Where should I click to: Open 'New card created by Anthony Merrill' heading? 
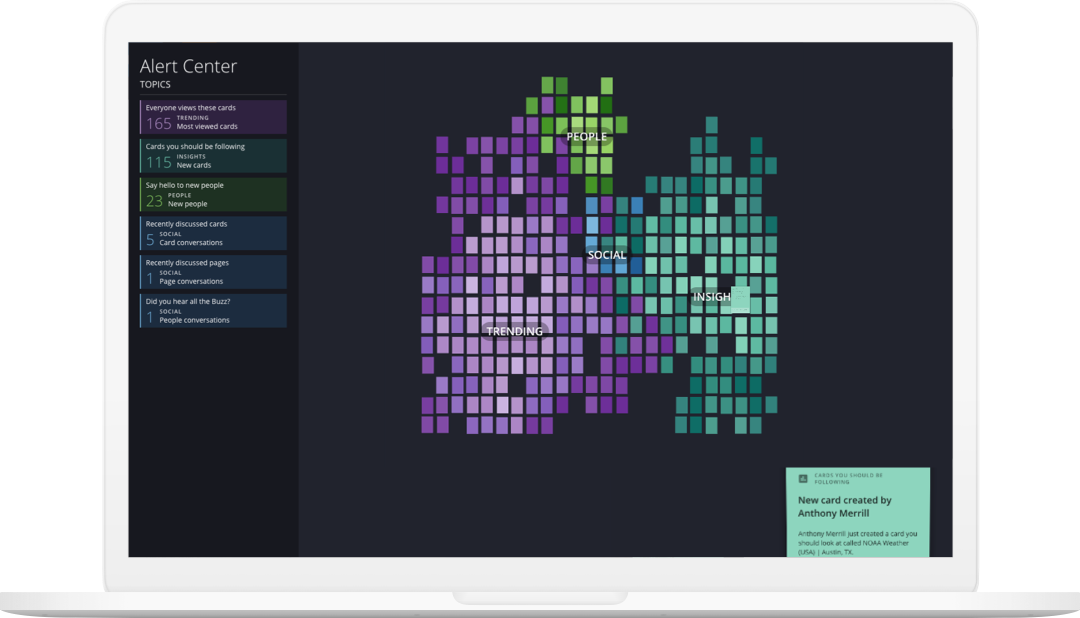tap(844, 506)
